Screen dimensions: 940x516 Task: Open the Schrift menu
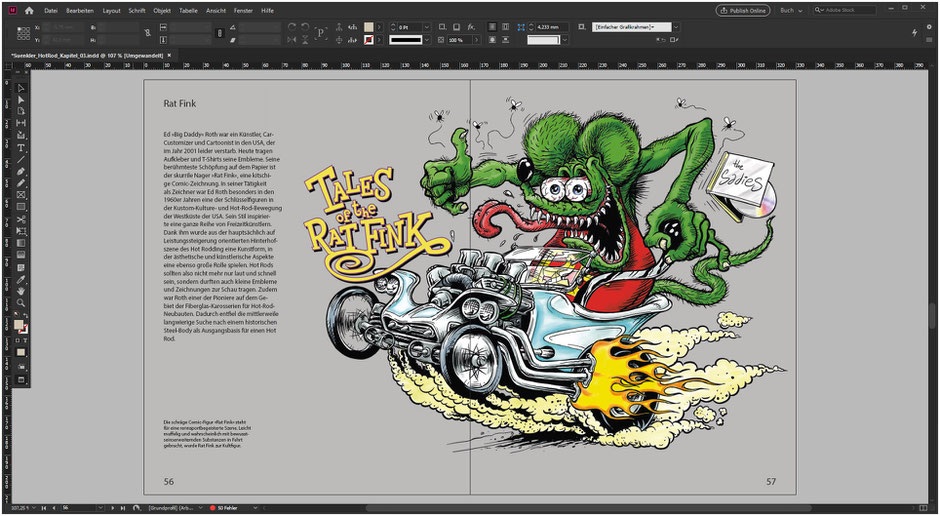tap(137, 11)
